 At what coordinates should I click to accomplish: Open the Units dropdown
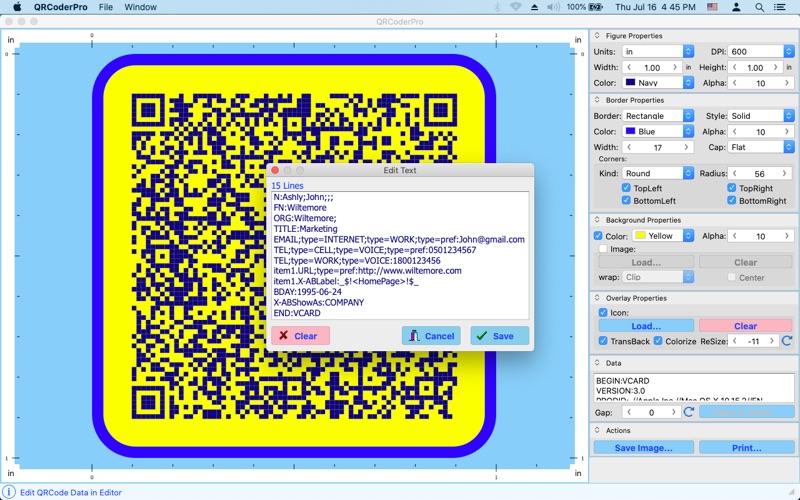point(658,52)
